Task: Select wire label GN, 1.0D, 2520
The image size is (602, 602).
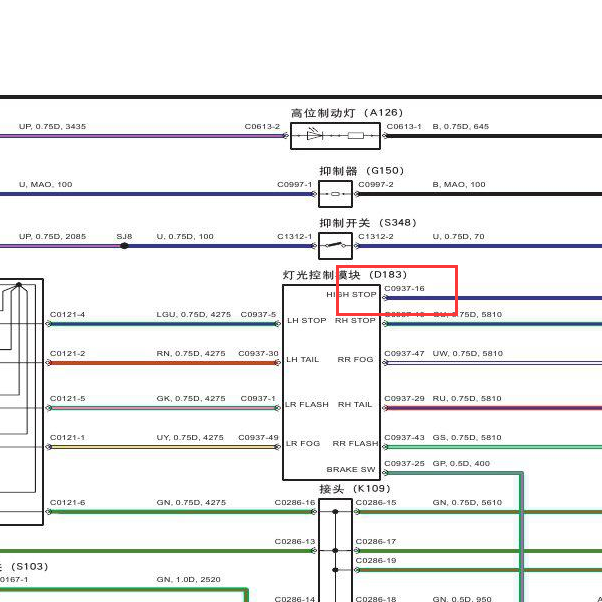Action: click(189, 579)
